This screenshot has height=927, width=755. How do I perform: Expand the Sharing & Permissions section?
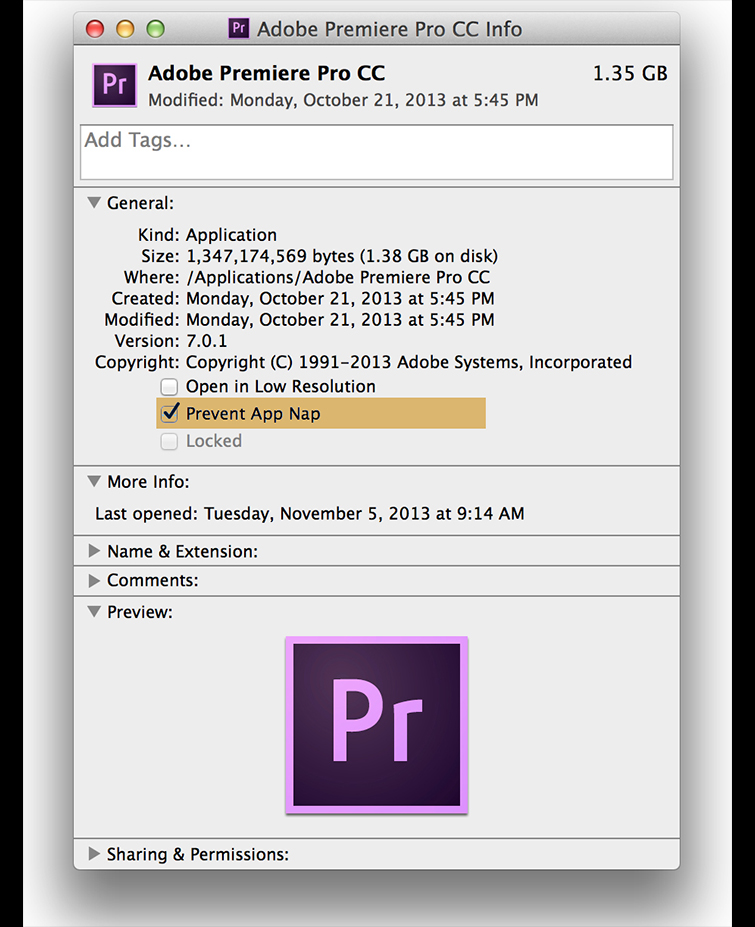tap(94, 854)
